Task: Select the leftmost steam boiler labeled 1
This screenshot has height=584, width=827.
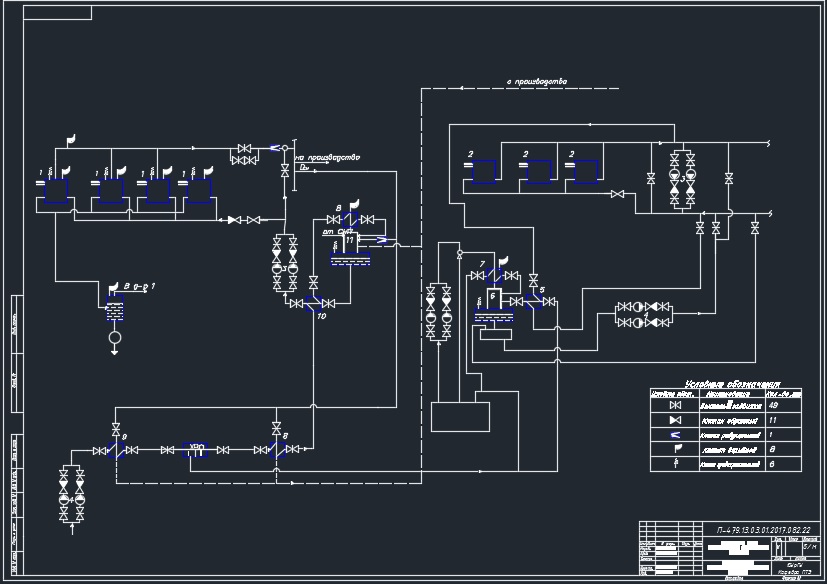Action: [x=55, y=191]
